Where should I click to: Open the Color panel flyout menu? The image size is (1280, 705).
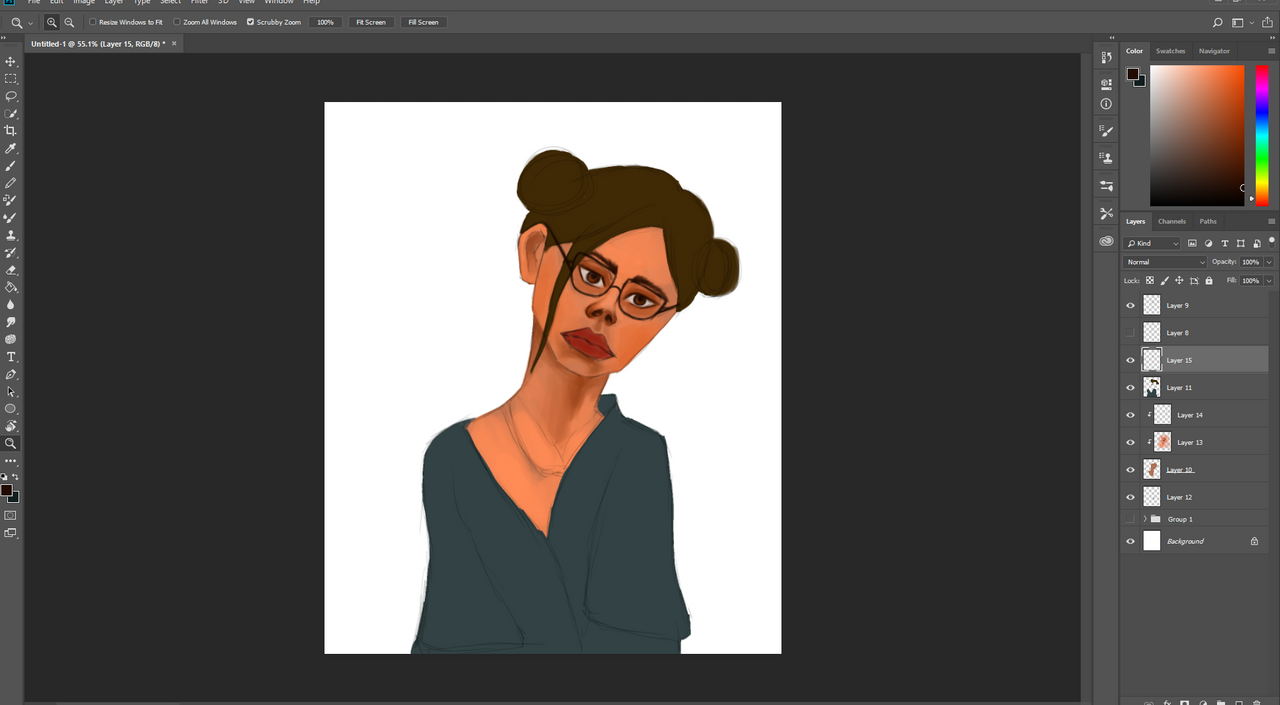(1271, 51)
